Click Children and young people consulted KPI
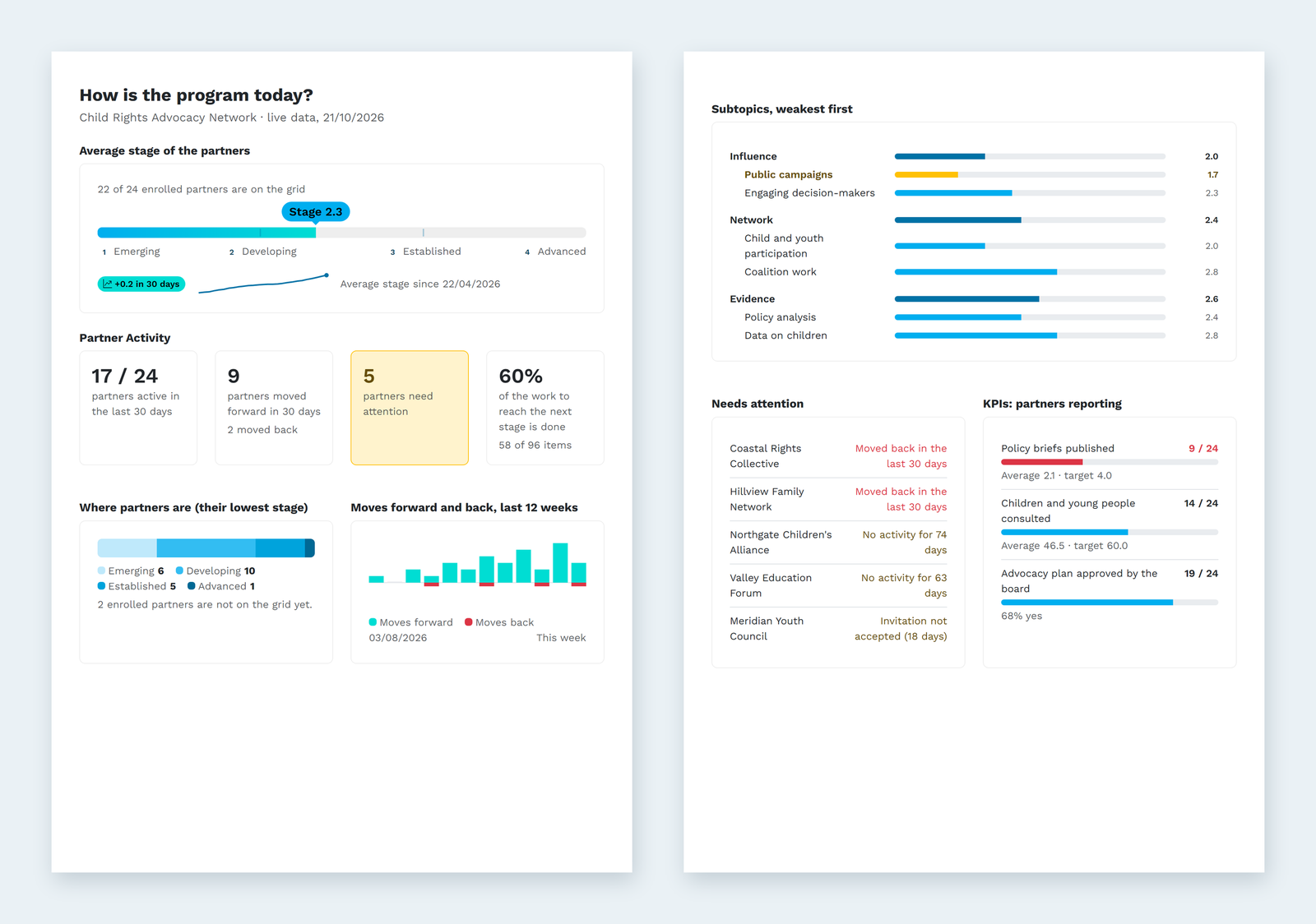 tap(1110, 524)
